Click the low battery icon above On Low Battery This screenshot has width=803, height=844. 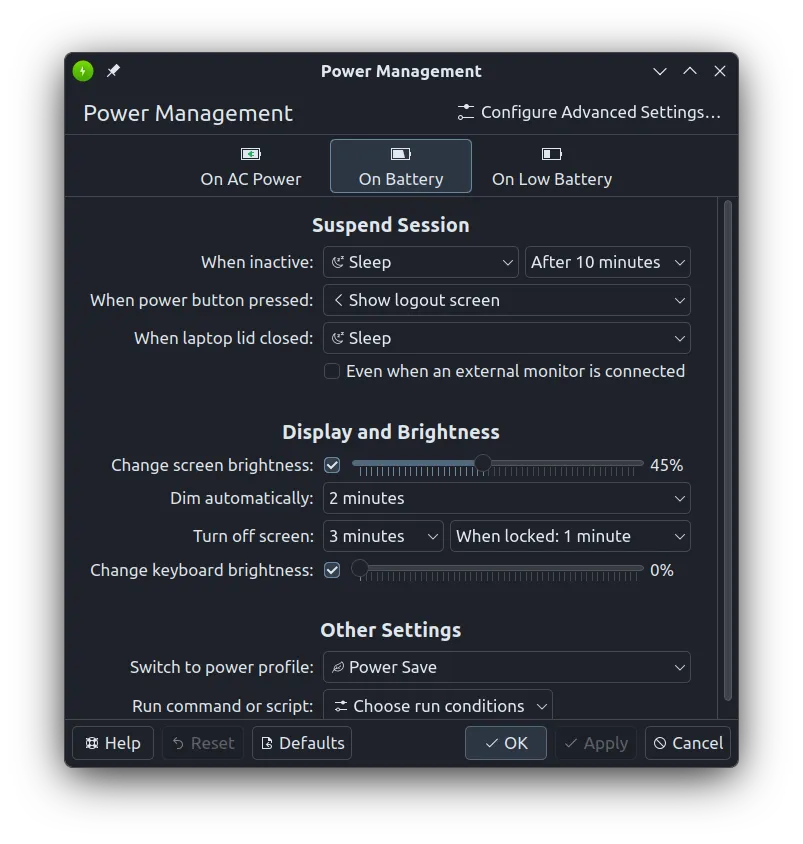tap(552, 154)
